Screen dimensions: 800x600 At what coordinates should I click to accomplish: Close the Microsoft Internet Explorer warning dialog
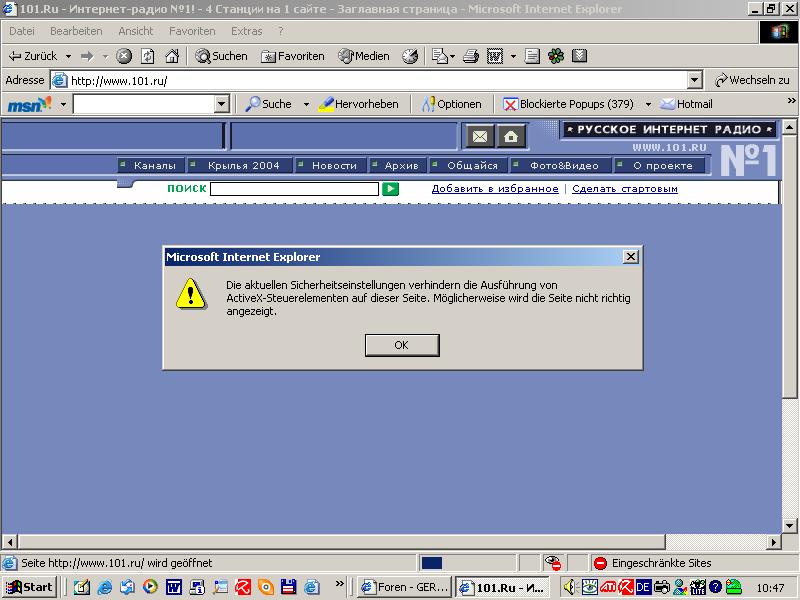click(x=631, y=257)
